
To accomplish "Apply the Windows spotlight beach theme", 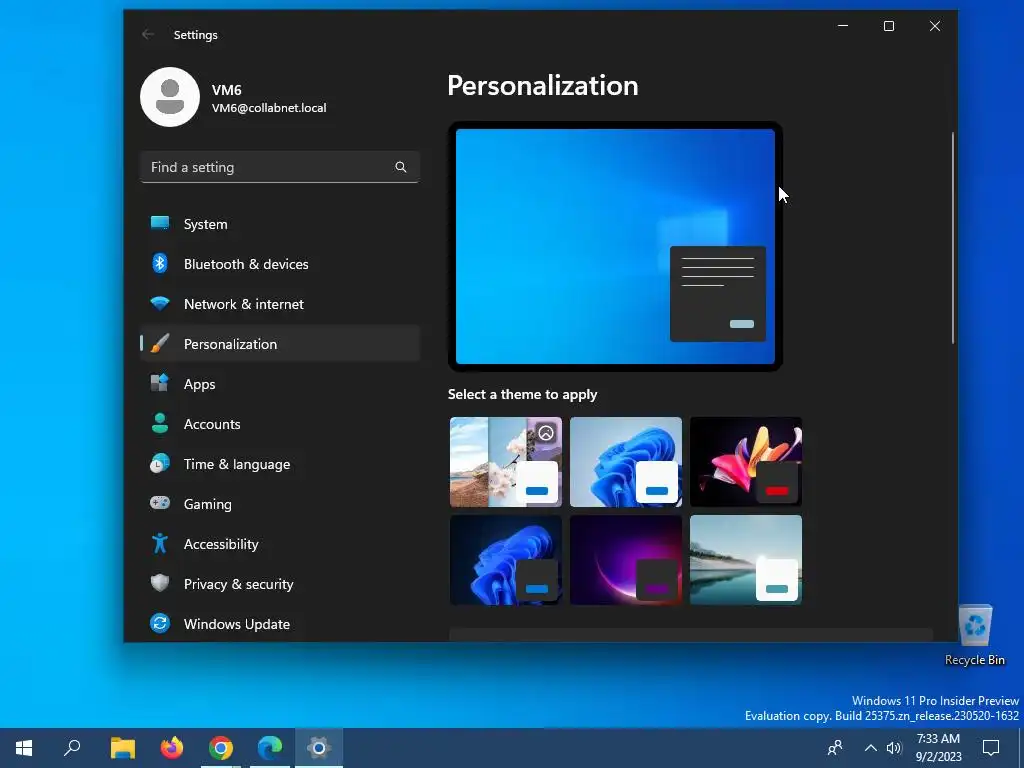I will click(505, 462).
